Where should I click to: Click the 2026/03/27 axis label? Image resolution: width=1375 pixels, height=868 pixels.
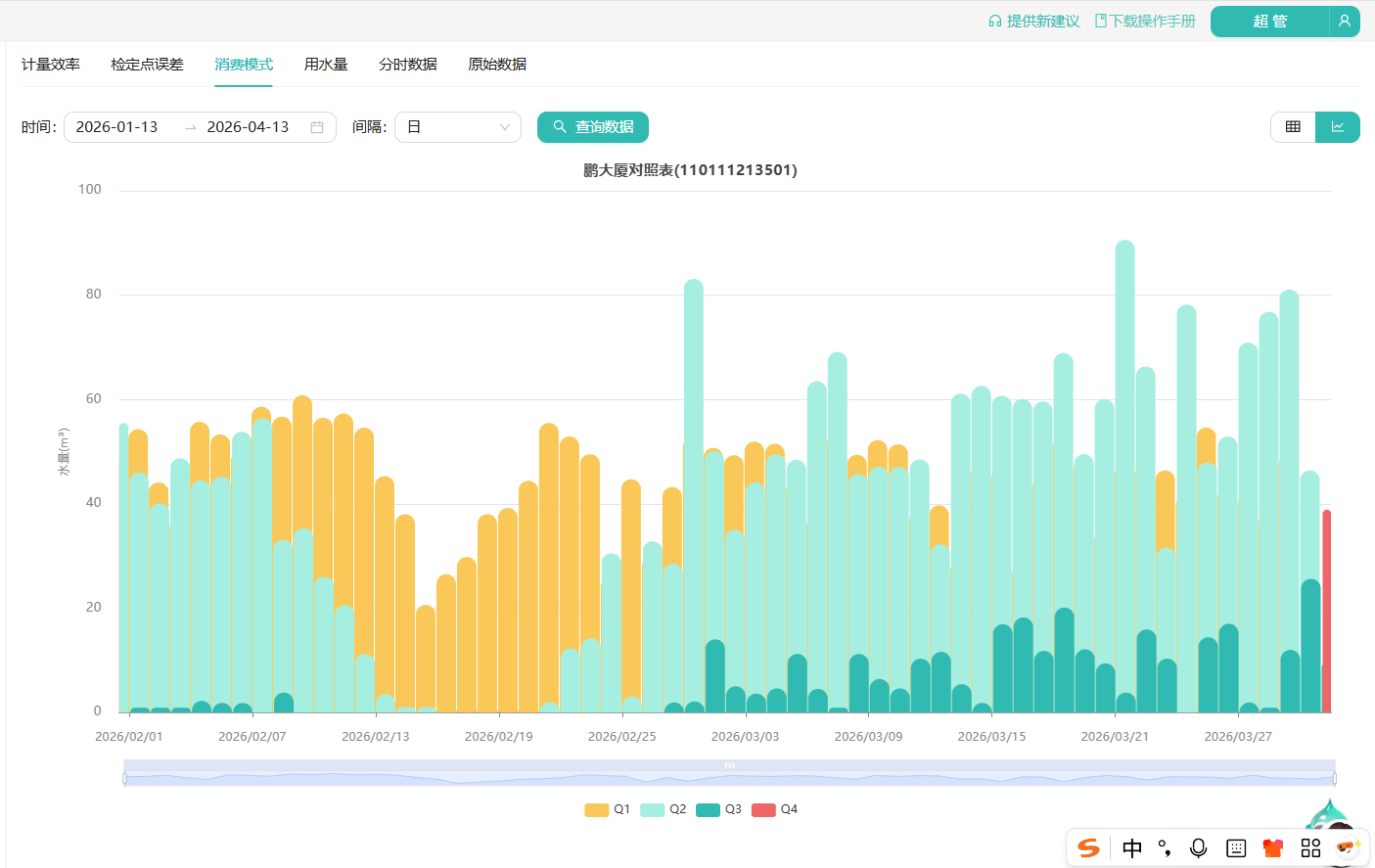point(1238,737)
